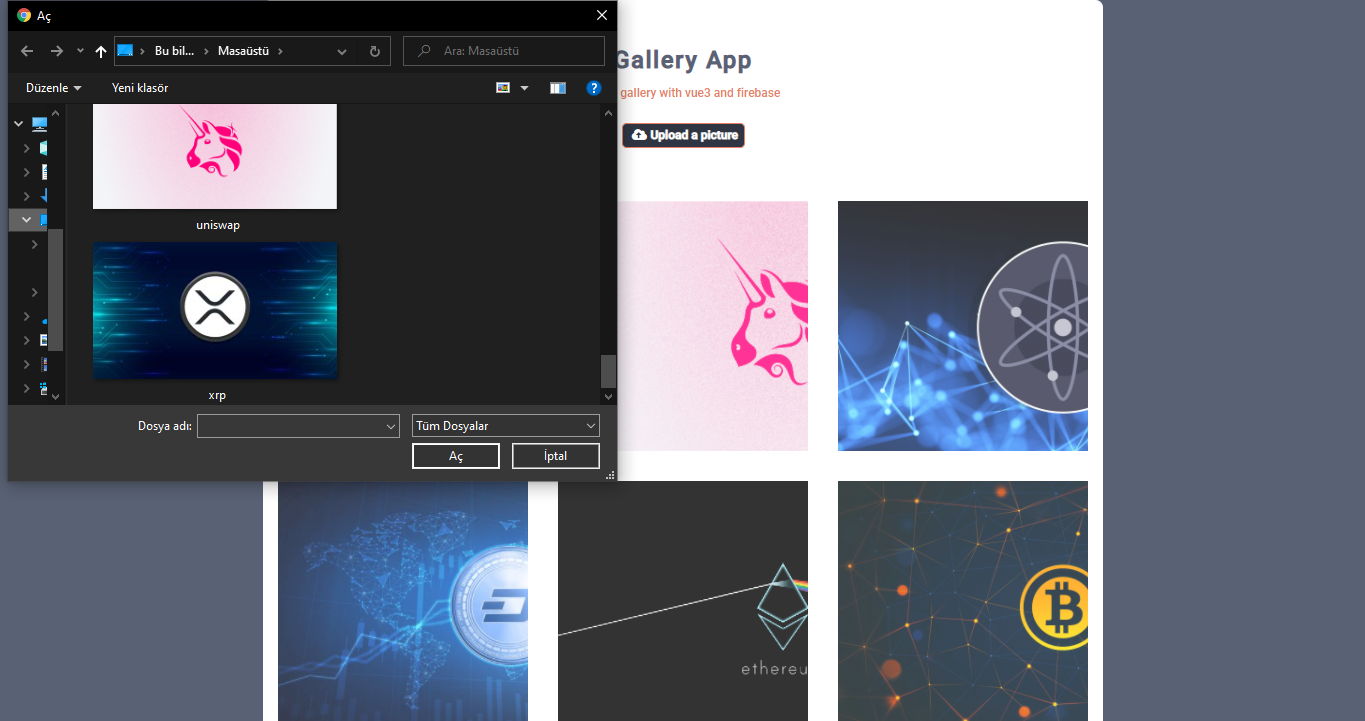Open view options dropdown arrow

coord(525,88)
